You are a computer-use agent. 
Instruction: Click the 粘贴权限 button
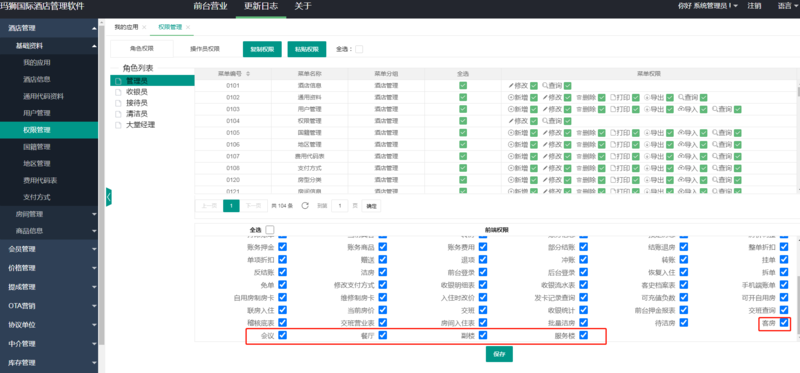click(307, 49)
